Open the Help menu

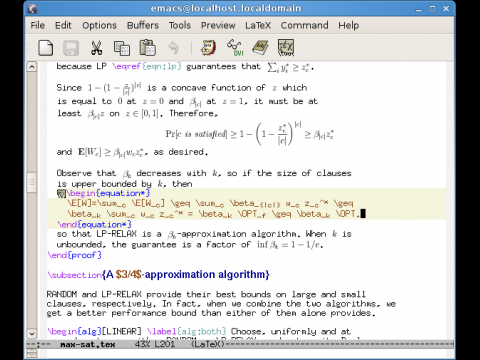348,25
